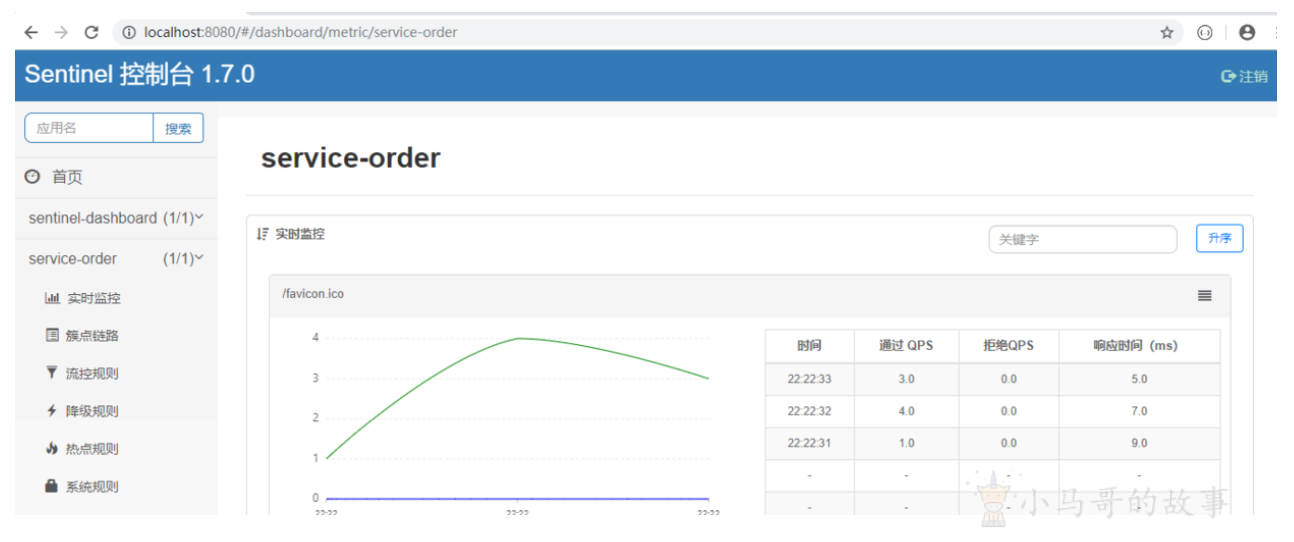Click the 3.0 pass QPS cell
This screenshot has height=542, width=1294.
906,379
